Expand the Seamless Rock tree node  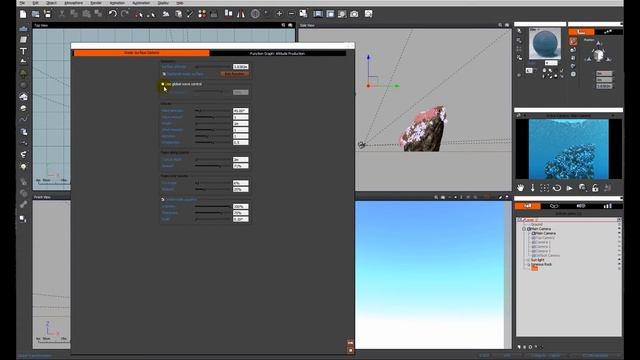tap(529, 264)
